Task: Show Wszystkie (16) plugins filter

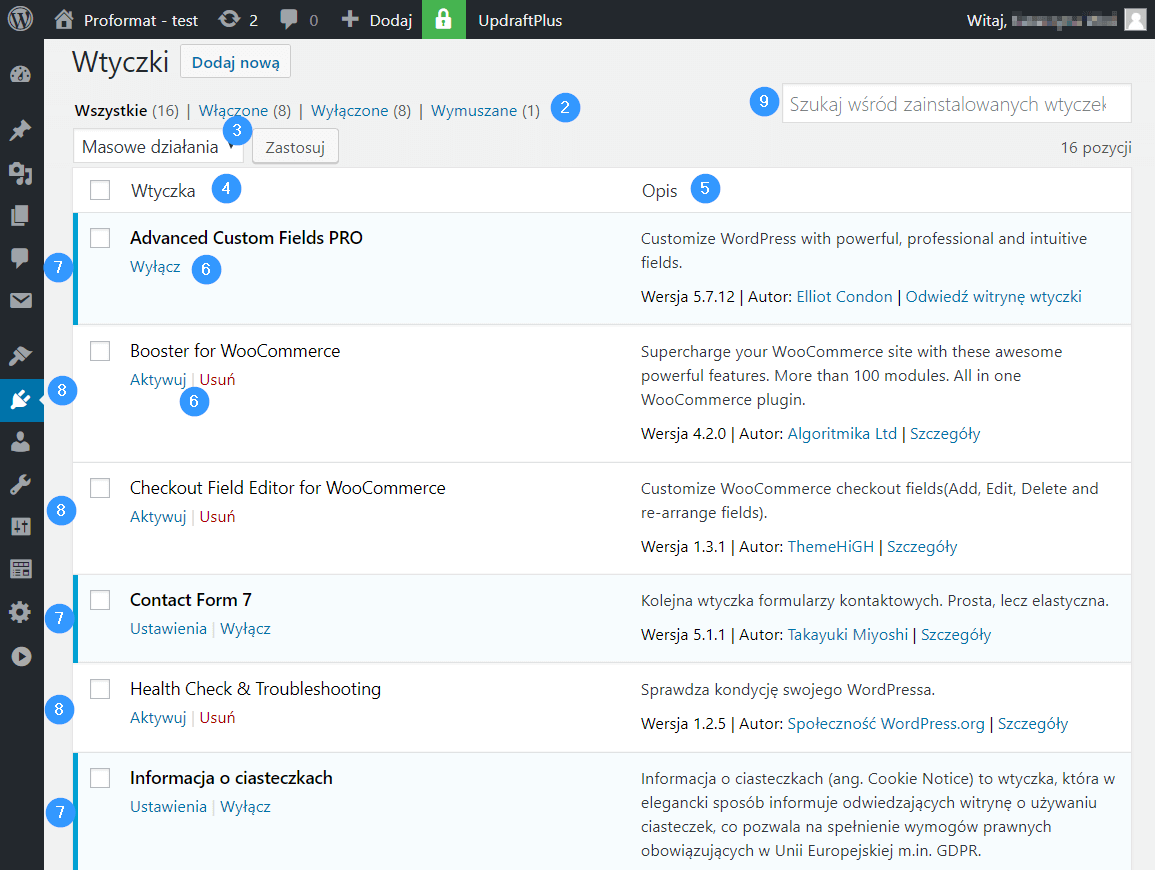Action: [x=127, y=110]
